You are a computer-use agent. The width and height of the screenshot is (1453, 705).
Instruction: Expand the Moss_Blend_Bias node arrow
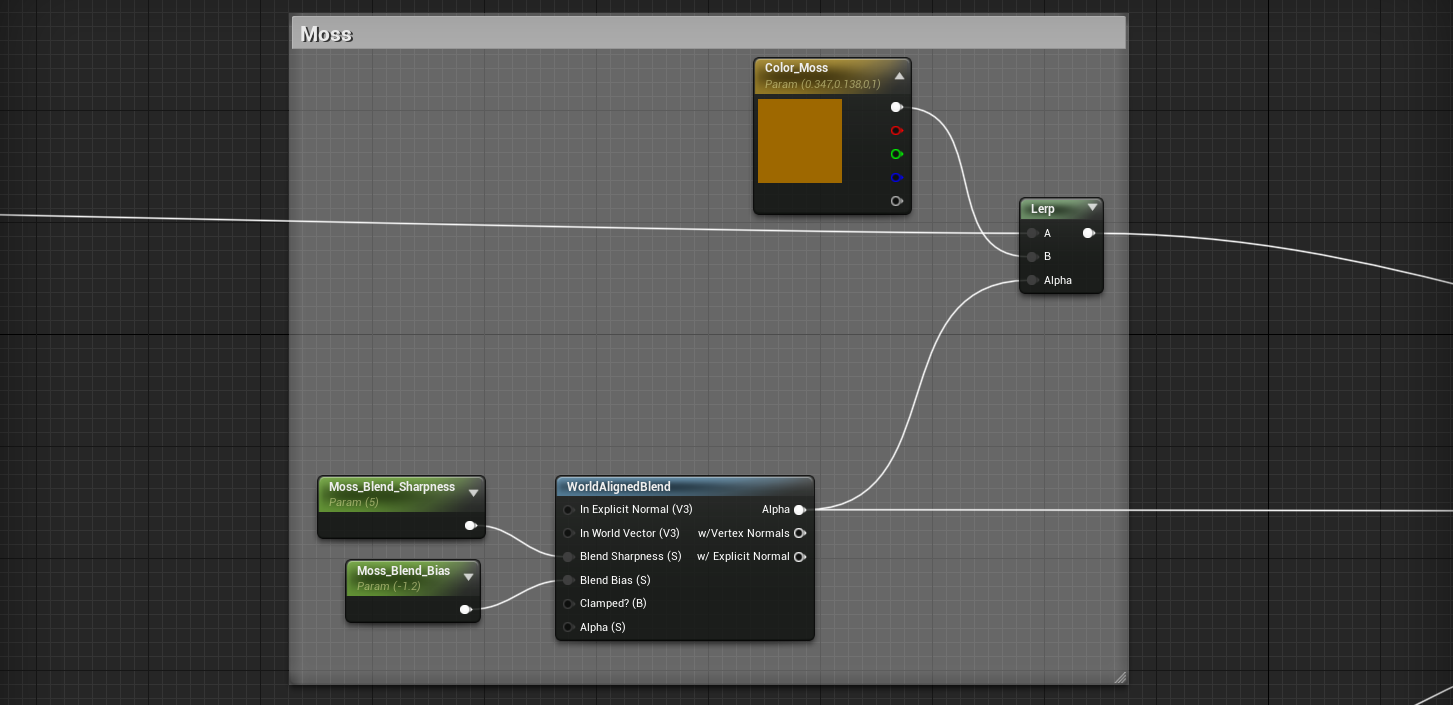click(468, 577)
